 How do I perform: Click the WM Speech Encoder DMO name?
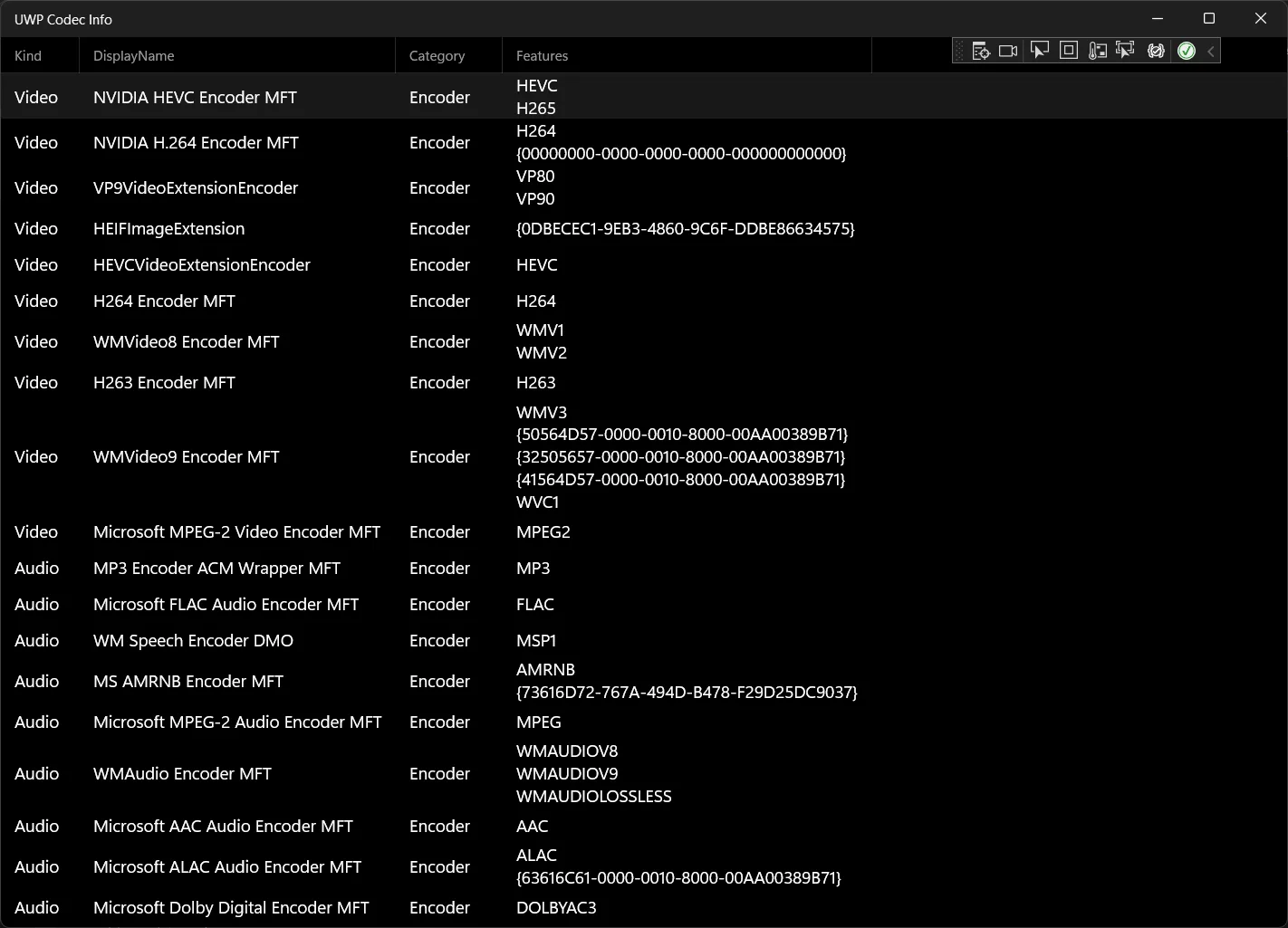click(193, 640)
